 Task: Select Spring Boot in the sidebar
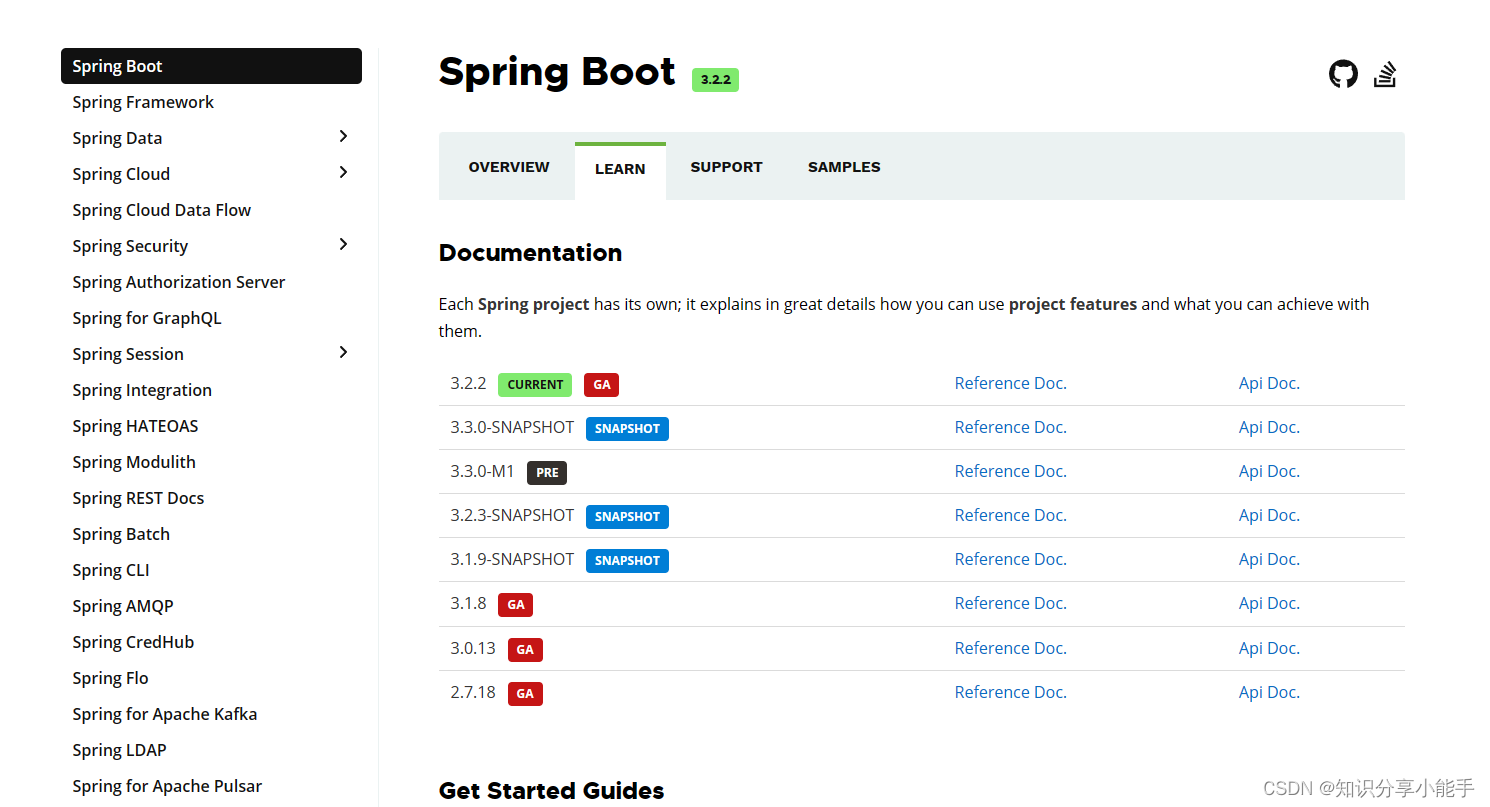pos(211,66)
